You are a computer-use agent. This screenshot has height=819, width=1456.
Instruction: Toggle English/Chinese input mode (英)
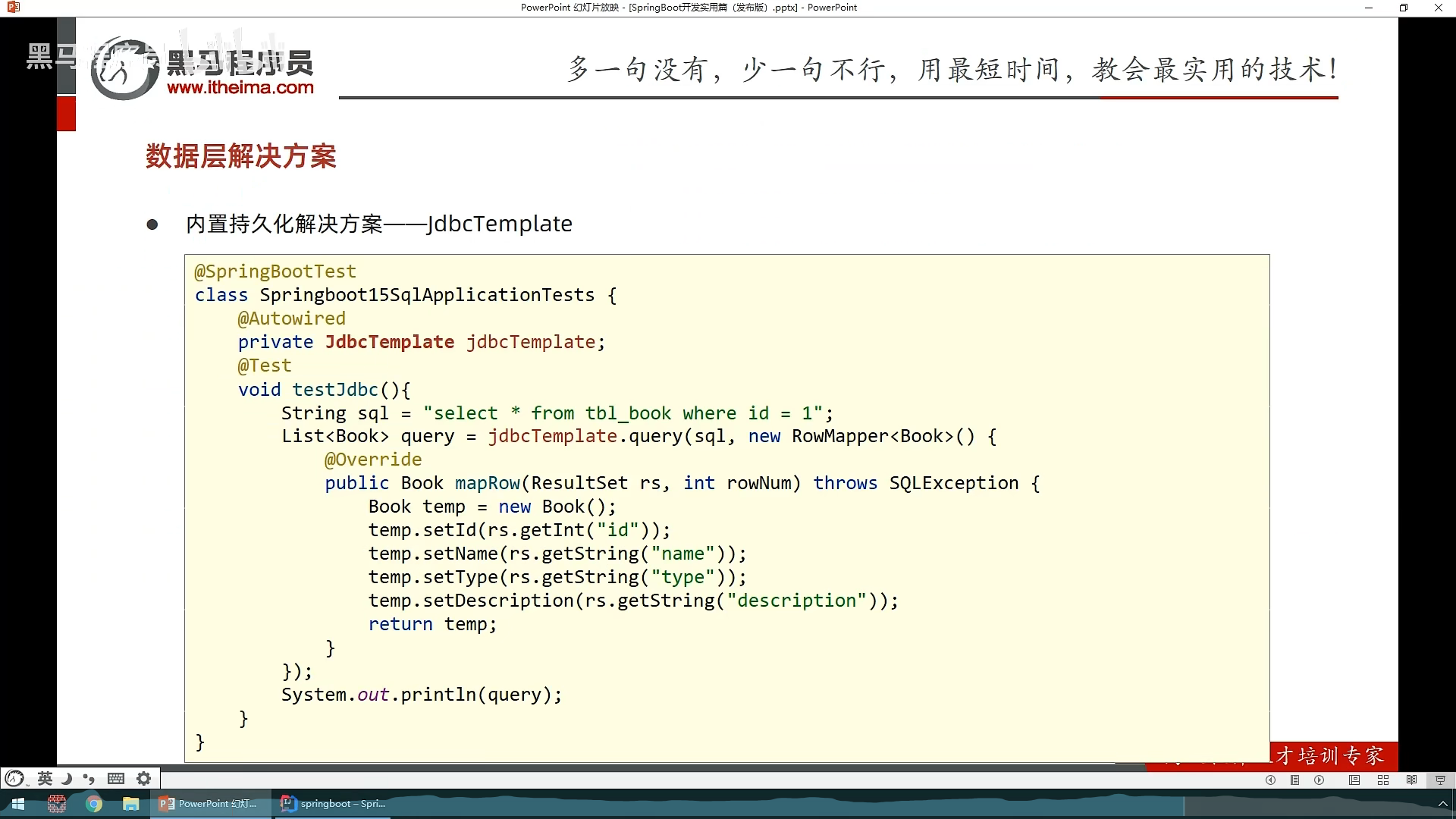45,778
